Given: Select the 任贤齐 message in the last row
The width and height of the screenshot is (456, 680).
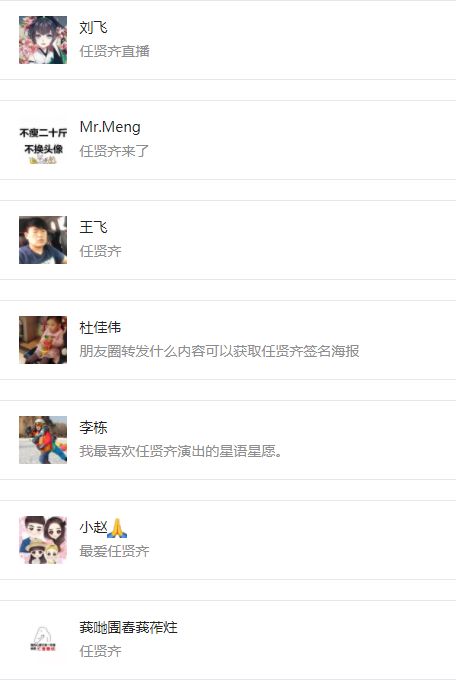Looking at the screenshot, I should (100, 651).
